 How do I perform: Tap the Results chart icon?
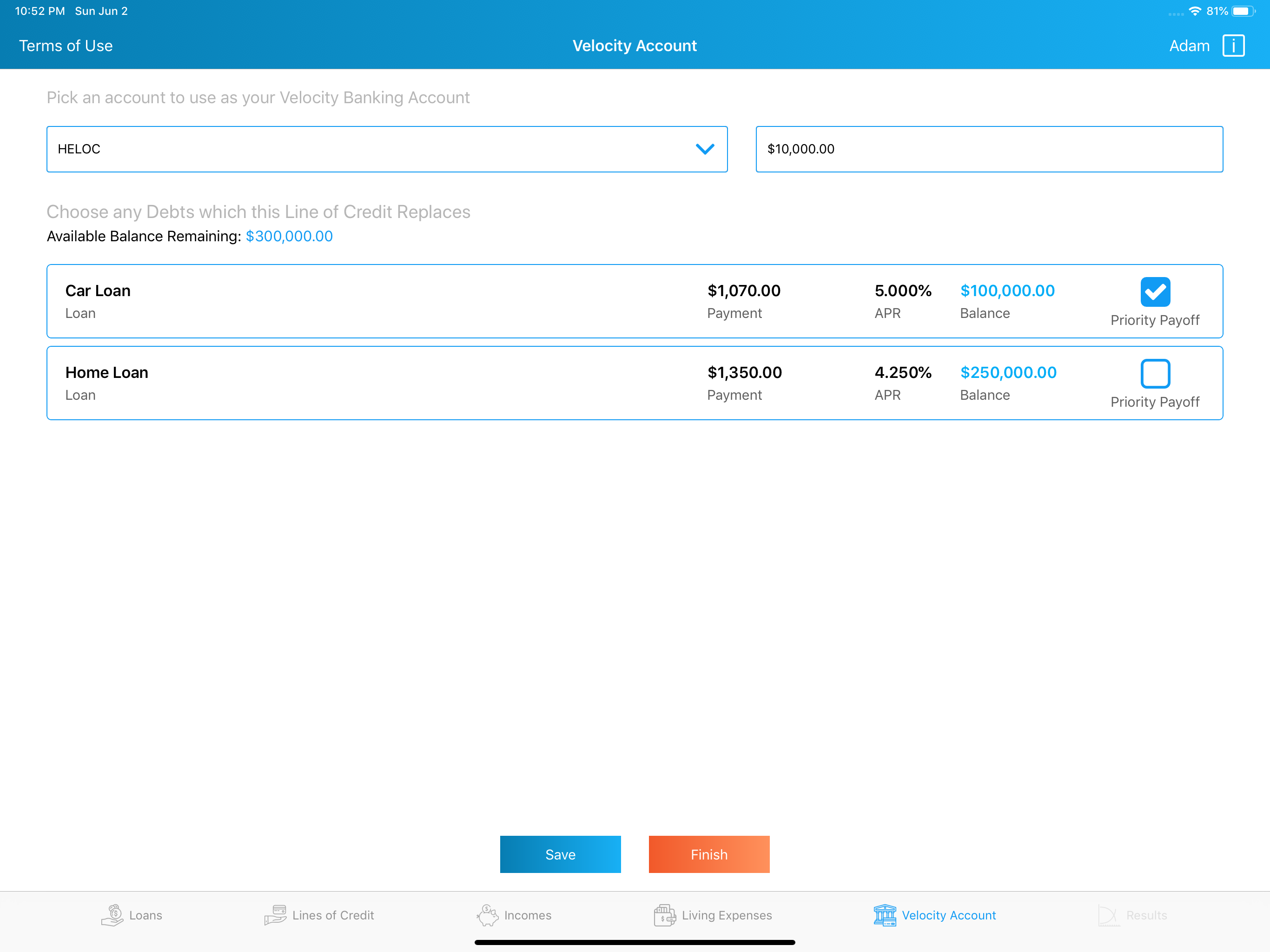tap(1109, 915)
